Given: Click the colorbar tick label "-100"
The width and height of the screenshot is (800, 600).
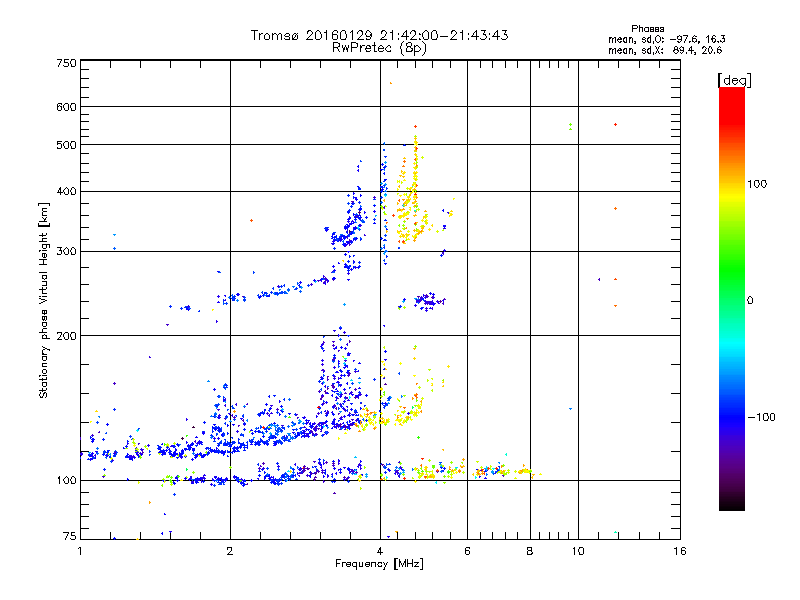Looking at the screenshot, I should click(x=761, y=417).
